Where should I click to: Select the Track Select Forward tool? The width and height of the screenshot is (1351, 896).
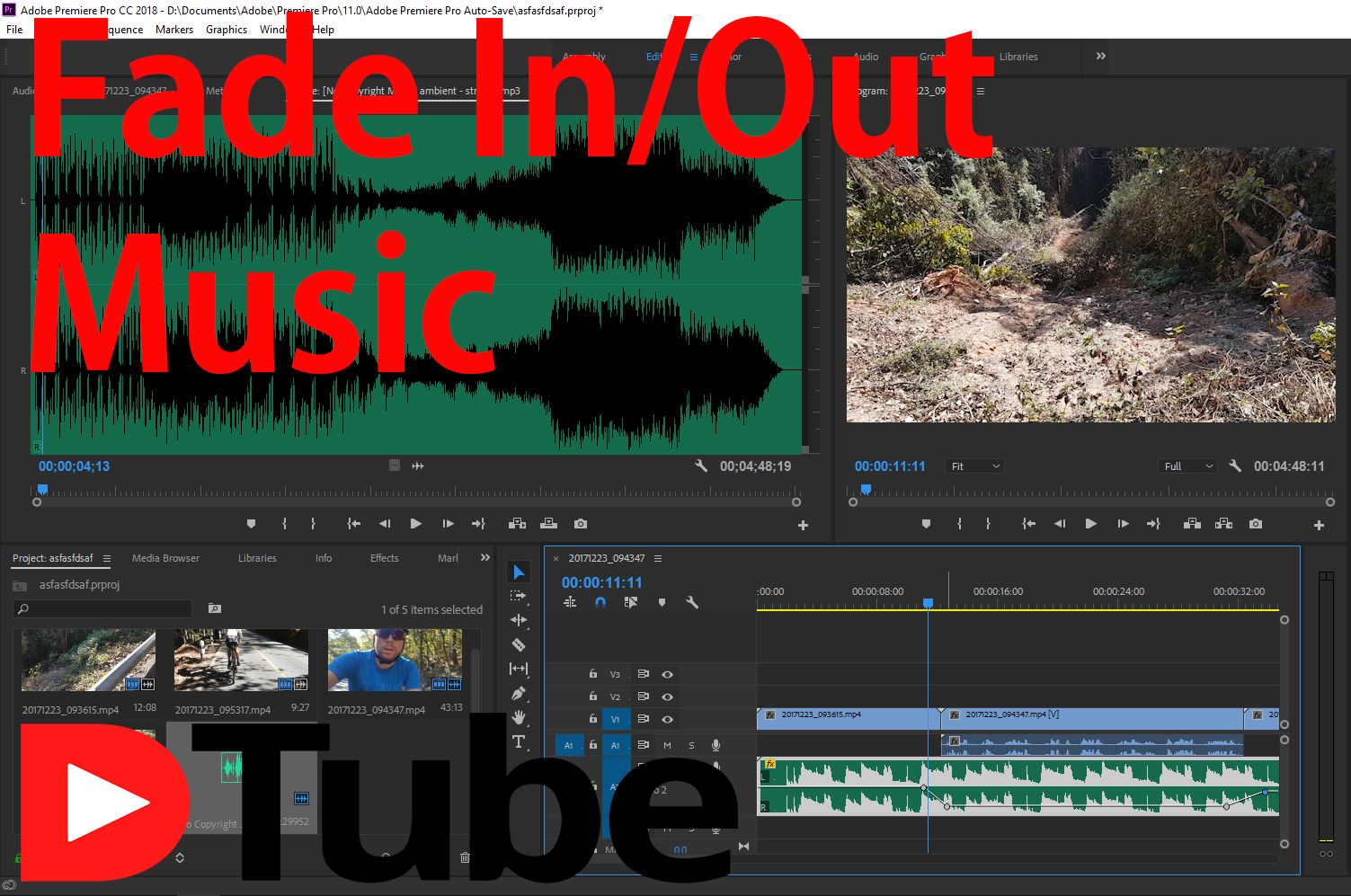pos(519,596)
